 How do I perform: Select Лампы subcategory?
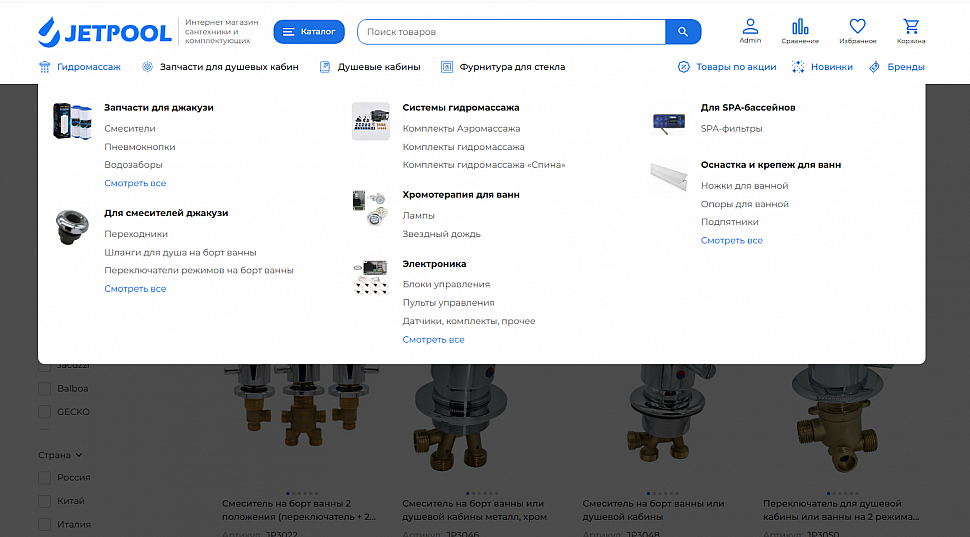click(x=419, y=216)
